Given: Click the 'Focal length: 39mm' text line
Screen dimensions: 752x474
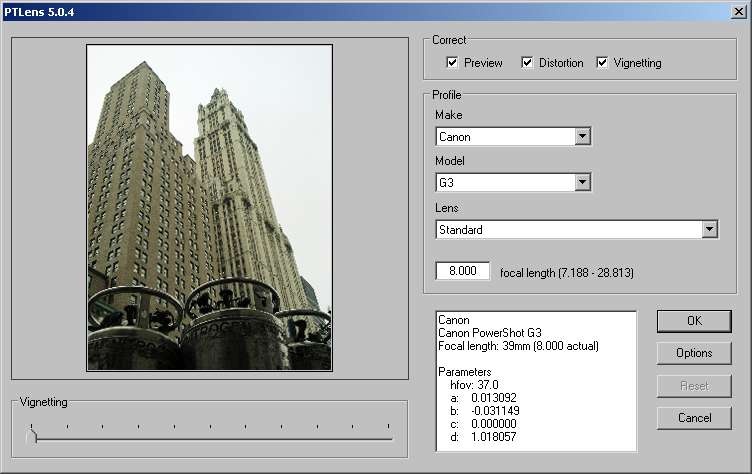Looking at the screenshot, I should click(518, 346).
